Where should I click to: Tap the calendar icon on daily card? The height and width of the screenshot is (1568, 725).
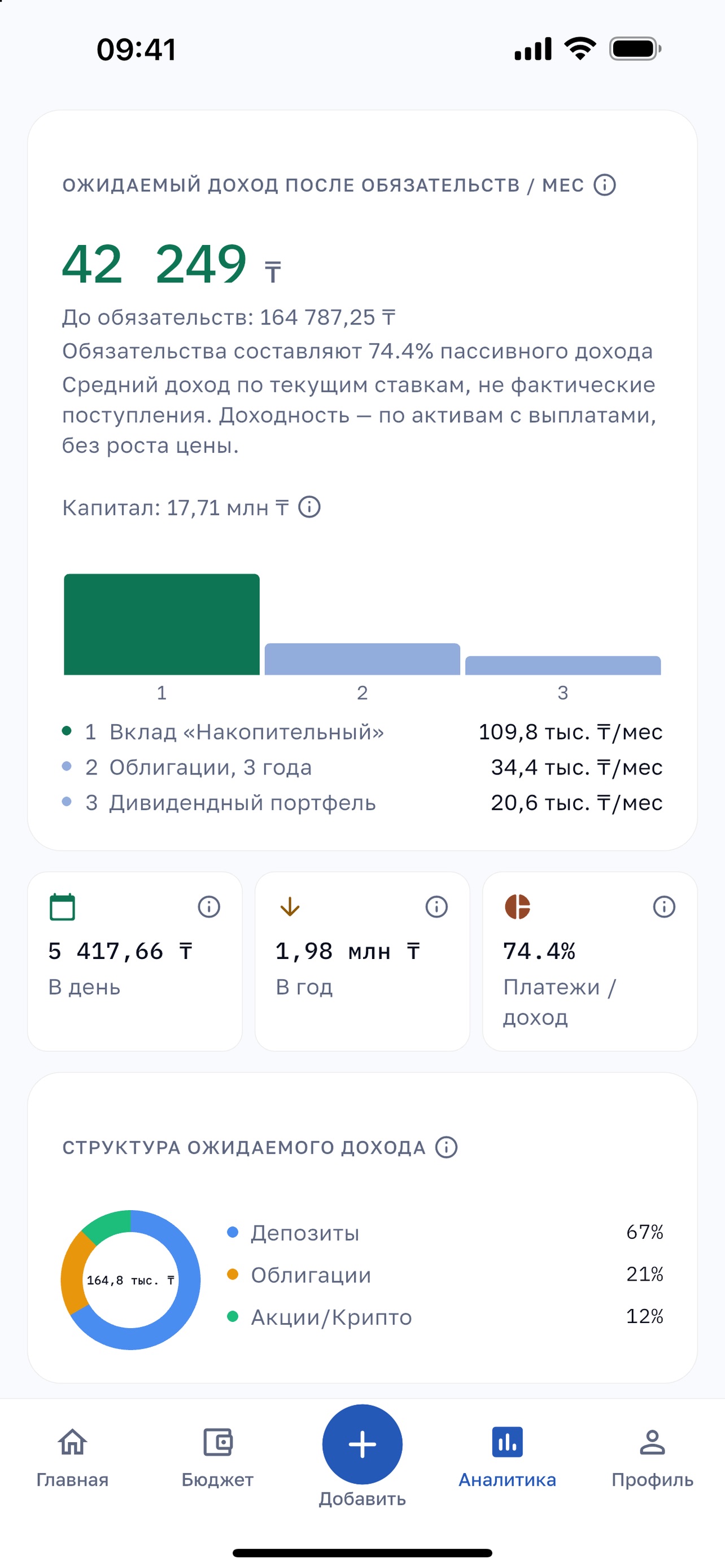62,906
